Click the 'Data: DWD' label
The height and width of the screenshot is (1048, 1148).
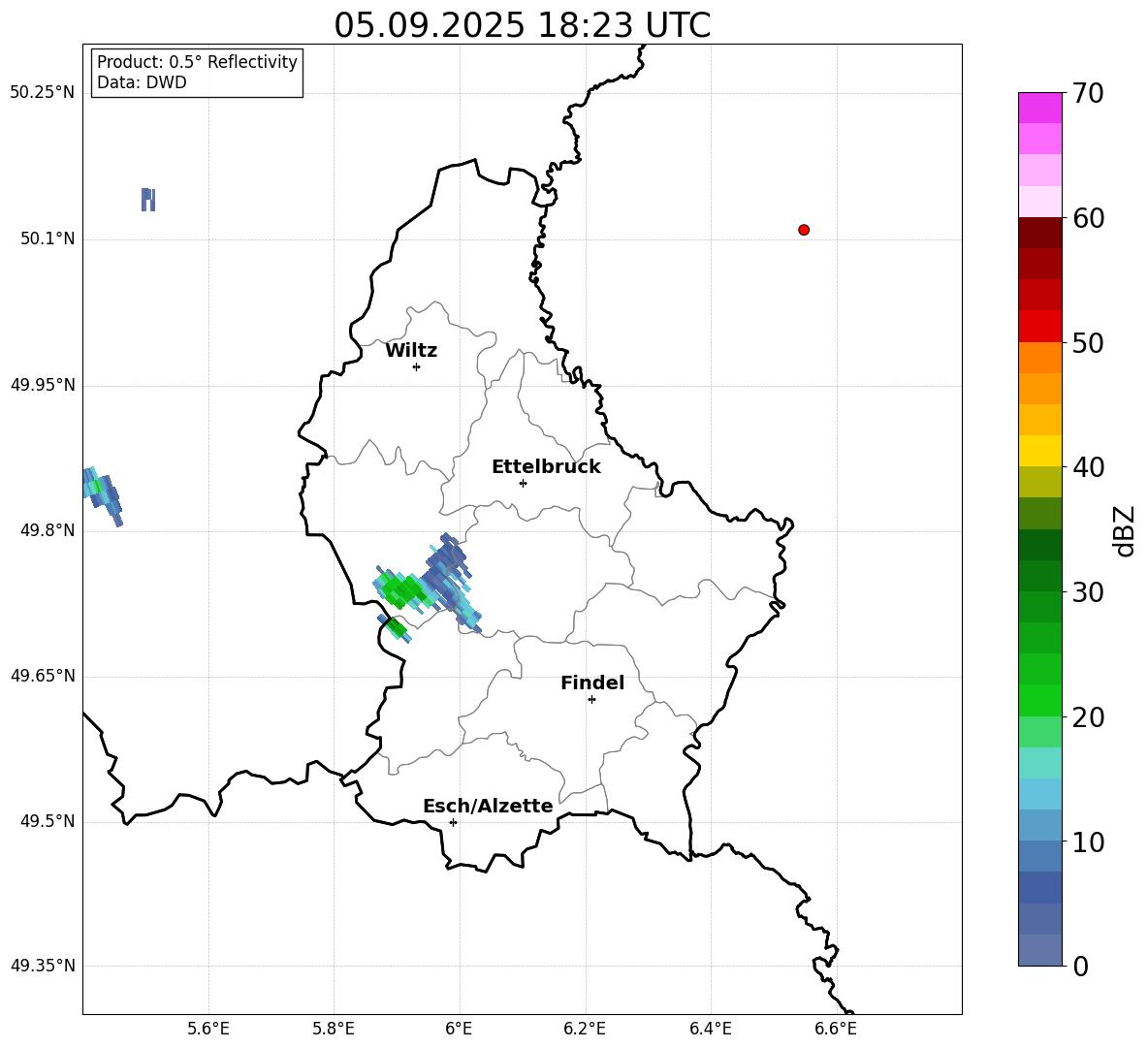pyautogui.click(x=142, y=82)
